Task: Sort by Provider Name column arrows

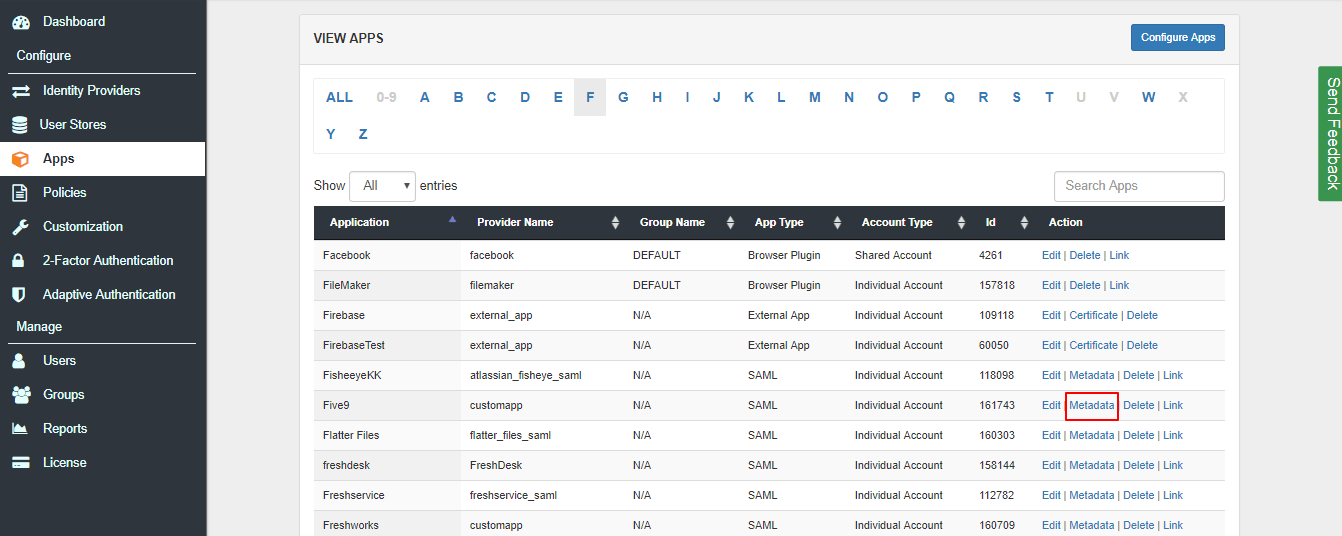Action: (x=615, y=223)
